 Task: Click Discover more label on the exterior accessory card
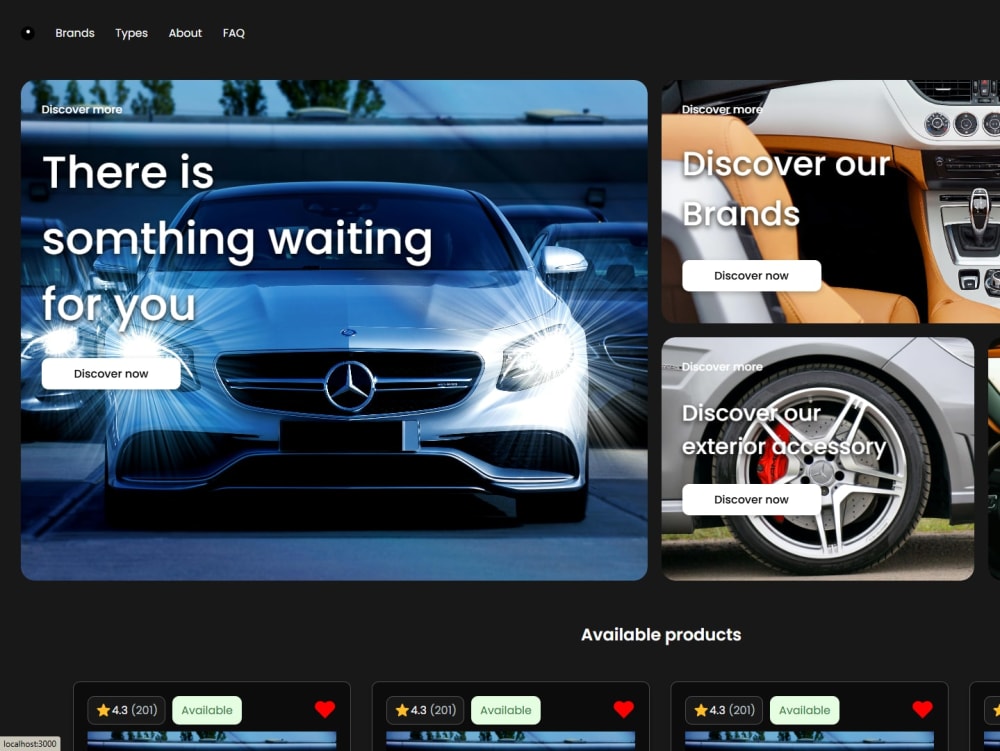click(722, 367)
